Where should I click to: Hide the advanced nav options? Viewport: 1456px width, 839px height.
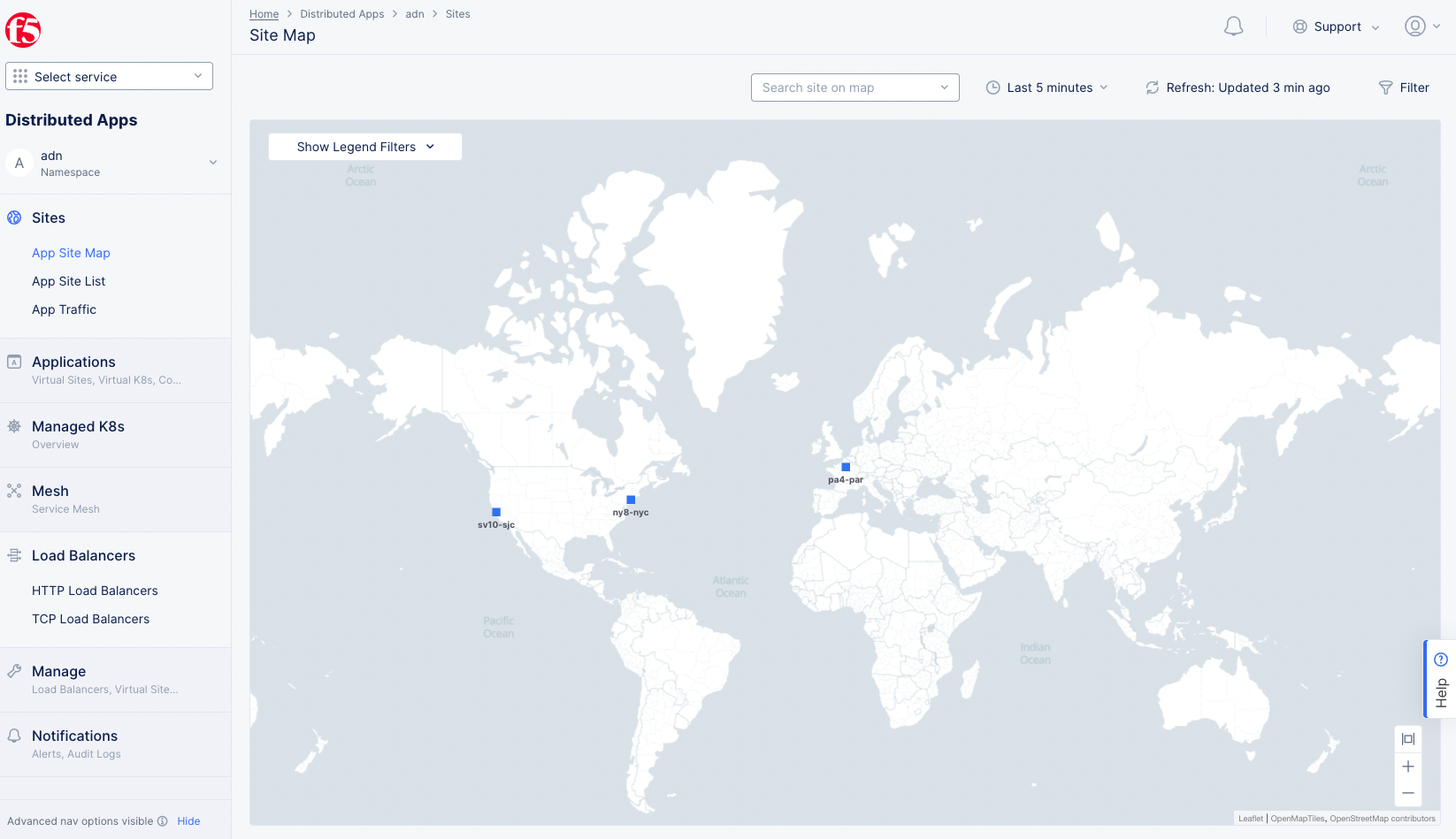[x=188, y=821]
